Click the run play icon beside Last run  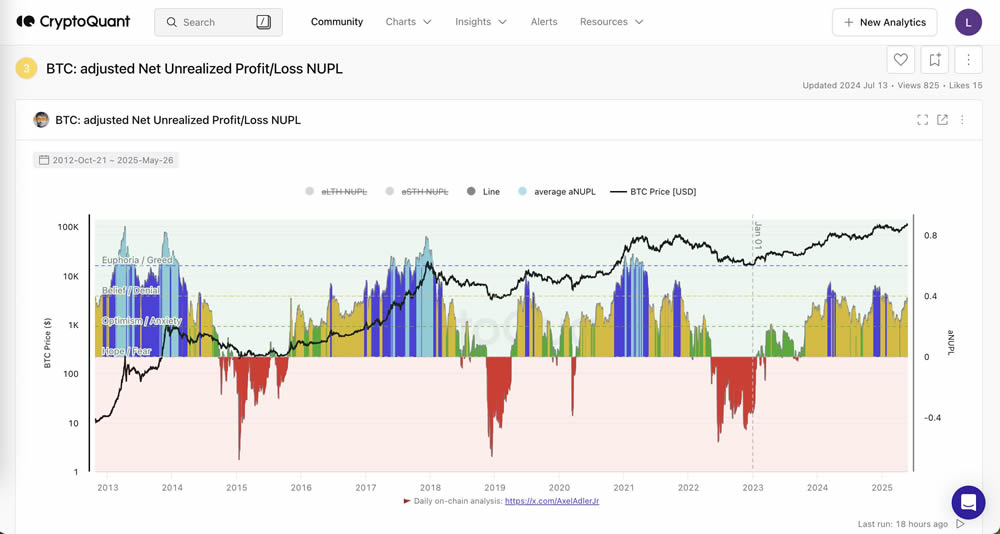[x=961, y=524]
